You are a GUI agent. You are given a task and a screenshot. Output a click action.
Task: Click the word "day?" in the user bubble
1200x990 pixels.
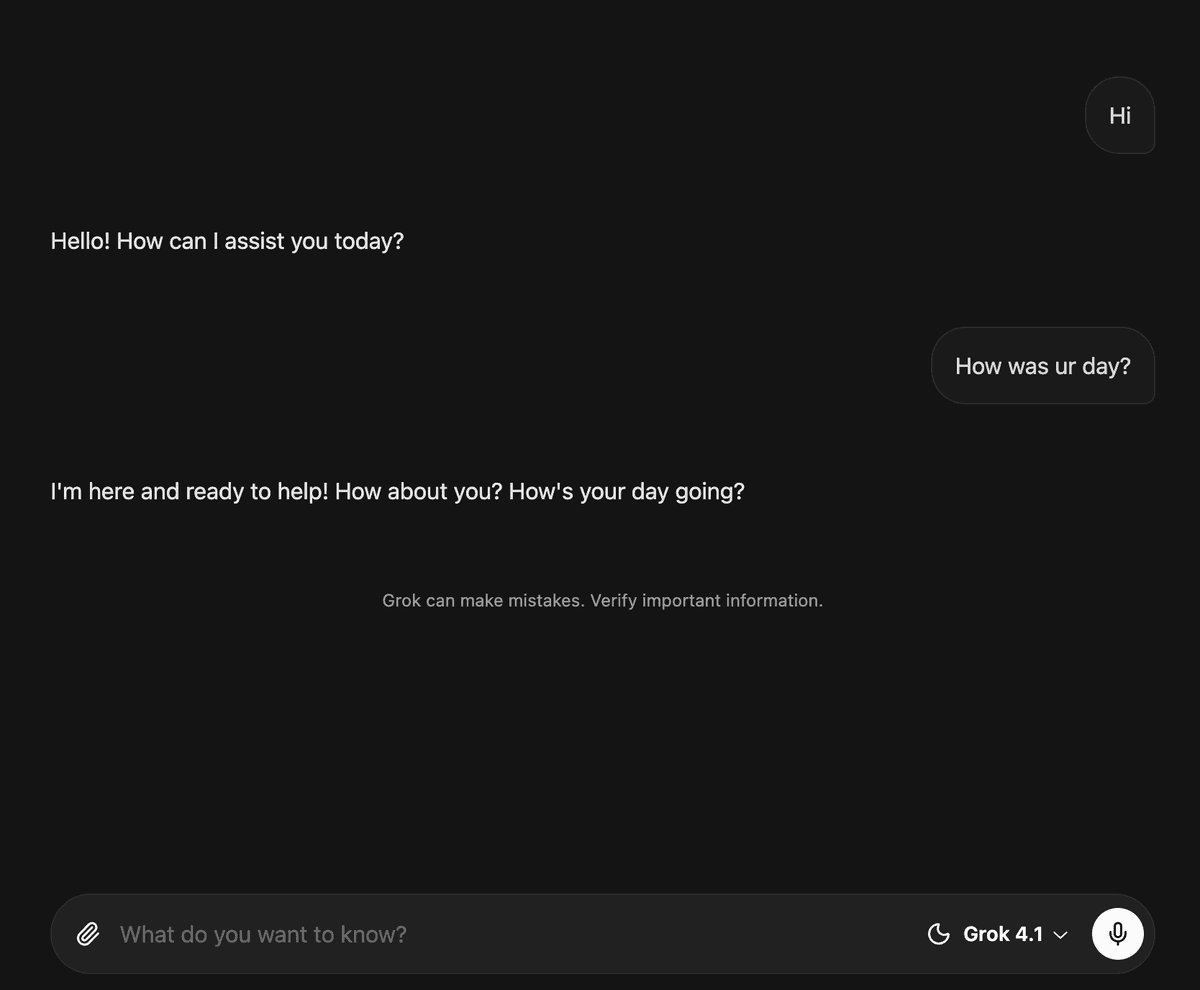tap(1106, 366)
